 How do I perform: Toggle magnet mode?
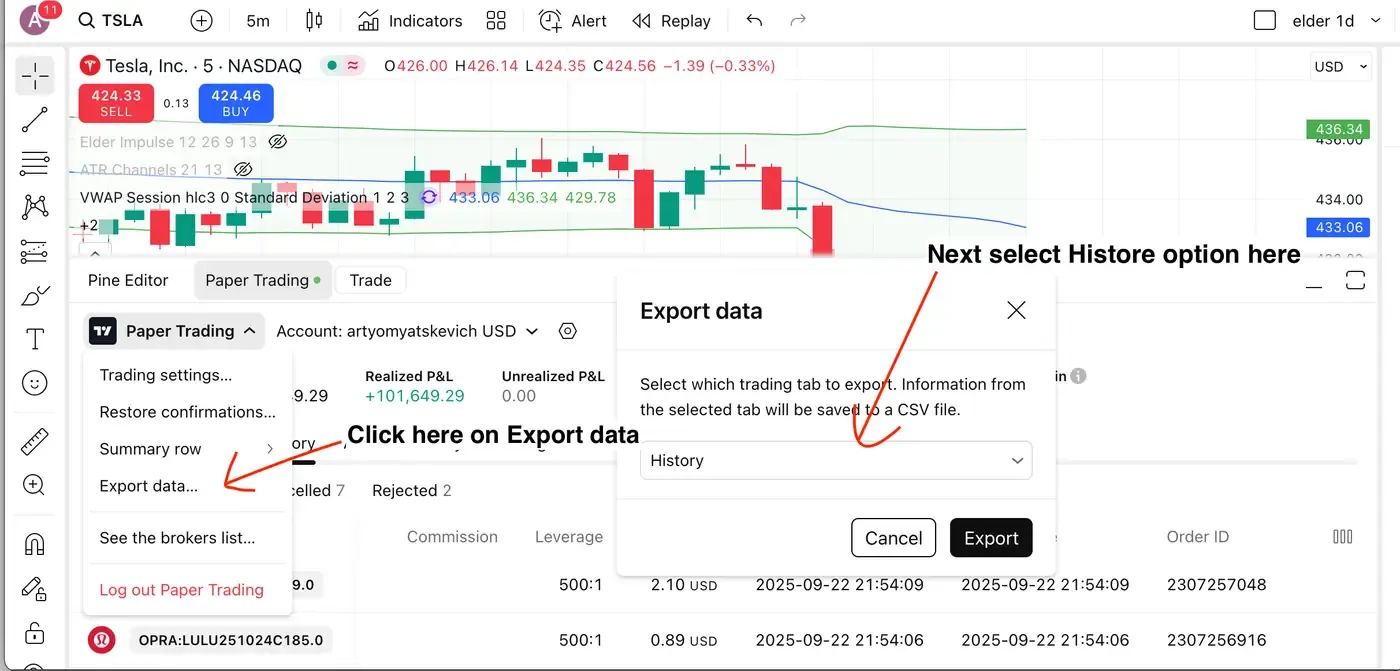(35, 543)
